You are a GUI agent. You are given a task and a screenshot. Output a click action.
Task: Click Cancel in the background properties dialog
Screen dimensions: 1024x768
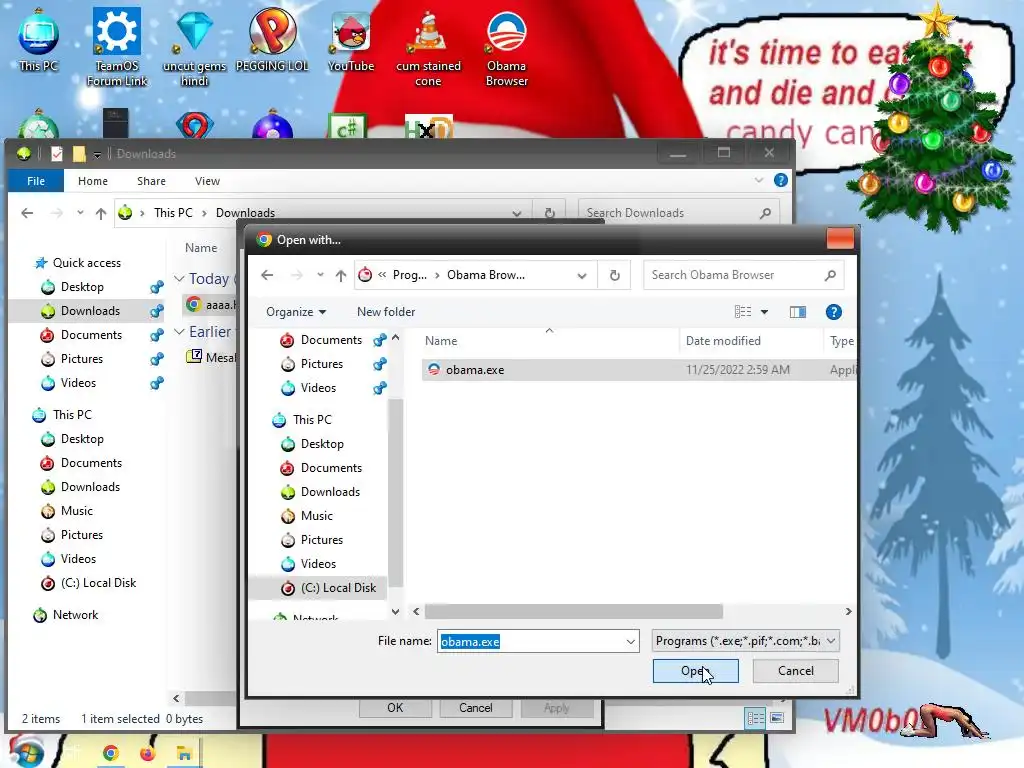pyautogui.click(x=475, y=708)
